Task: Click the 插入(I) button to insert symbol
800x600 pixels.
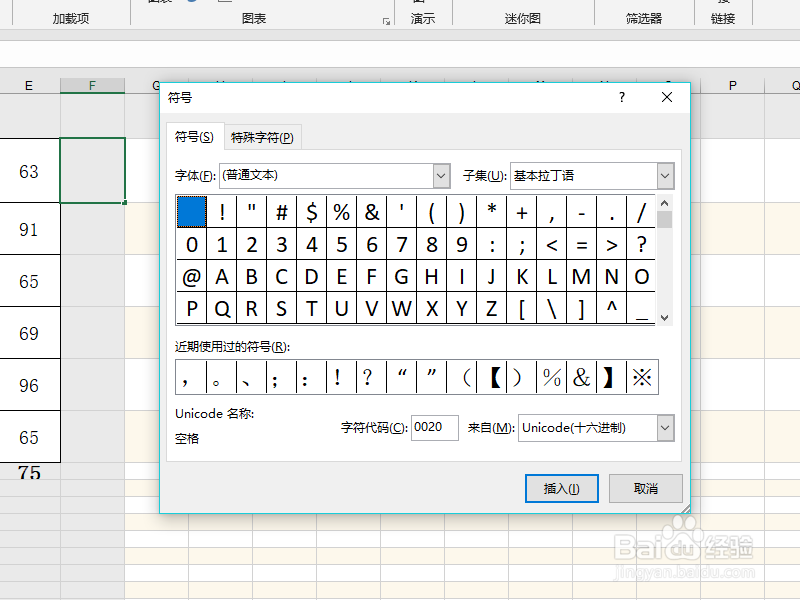Action: tap(561, 488)
